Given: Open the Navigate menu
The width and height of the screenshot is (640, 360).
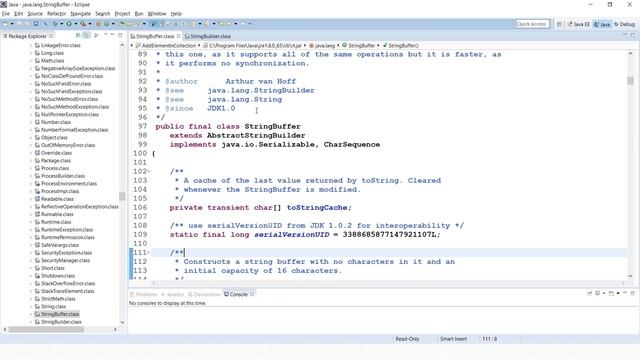Looking at the screenshot, I should tap(80, 13).
